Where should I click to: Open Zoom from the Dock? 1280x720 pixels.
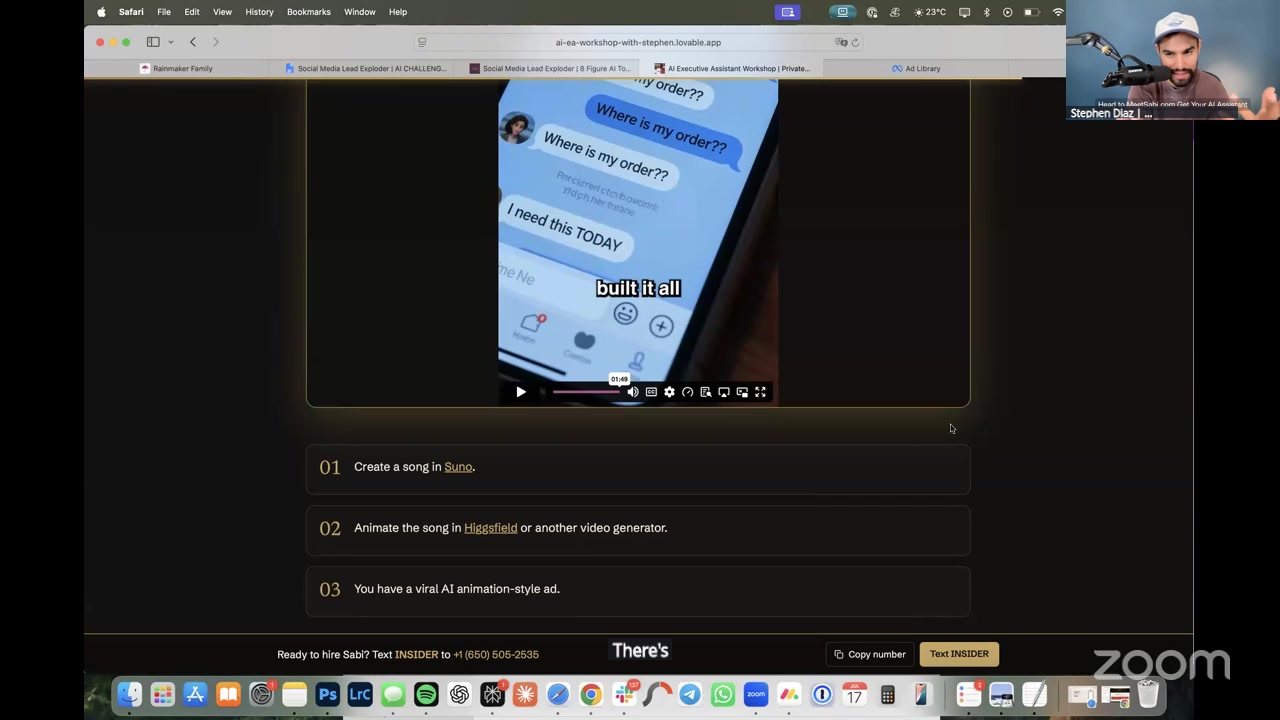point(756,694)
